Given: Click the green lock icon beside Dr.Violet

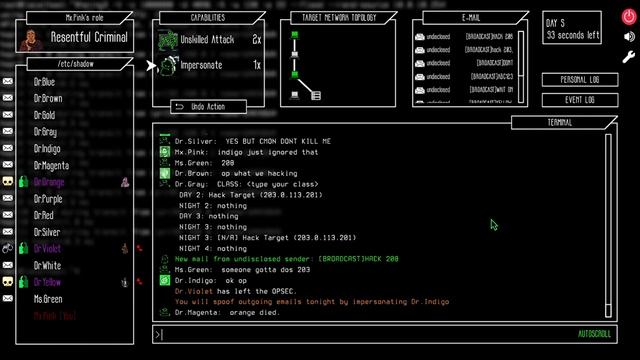Looking at the screenshot, I should coord(24,248).
